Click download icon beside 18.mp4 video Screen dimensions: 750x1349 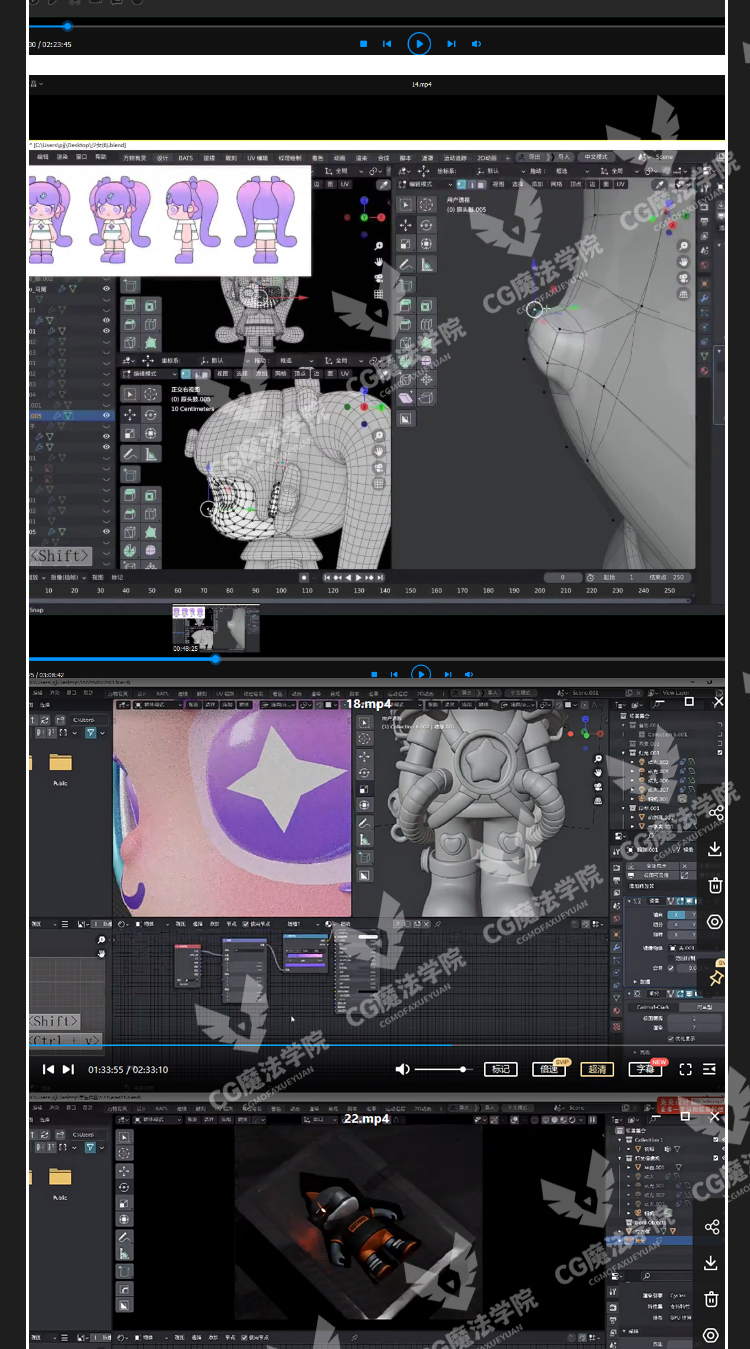(714, 849)
